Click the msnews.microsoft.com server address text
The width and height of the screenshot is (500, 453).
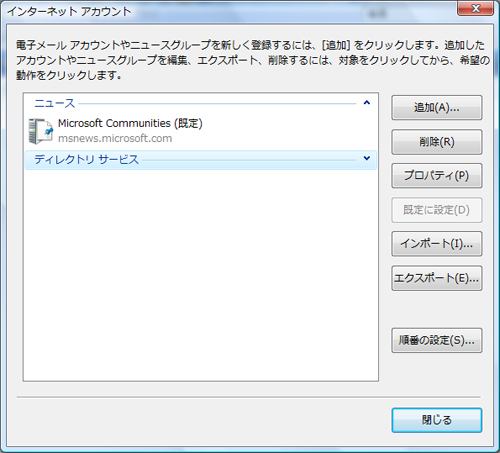coord(115,138)
